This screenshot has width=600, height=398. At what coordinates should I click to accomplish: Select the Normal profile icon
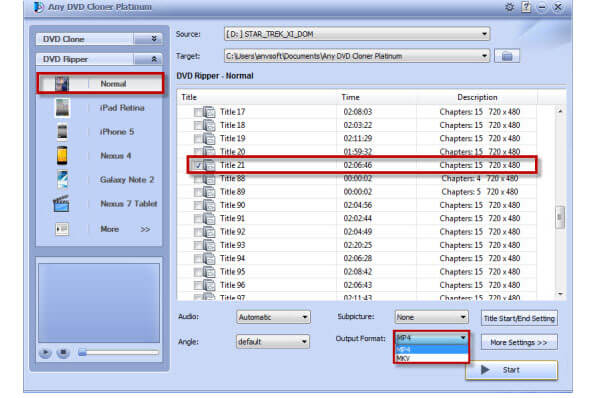[62, 83]
